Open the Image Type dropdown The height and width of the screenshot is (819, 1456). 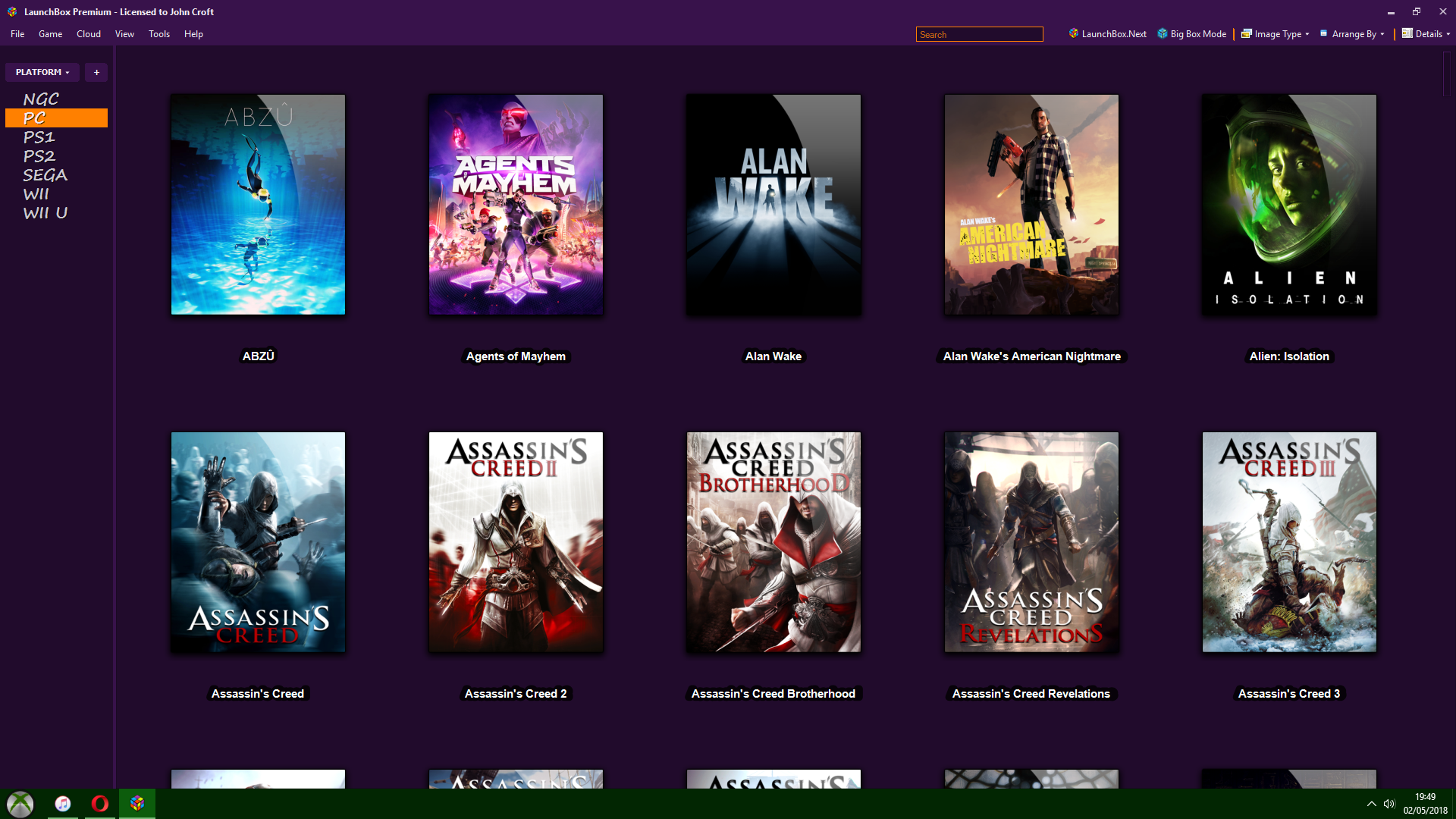click(1275, 34)
